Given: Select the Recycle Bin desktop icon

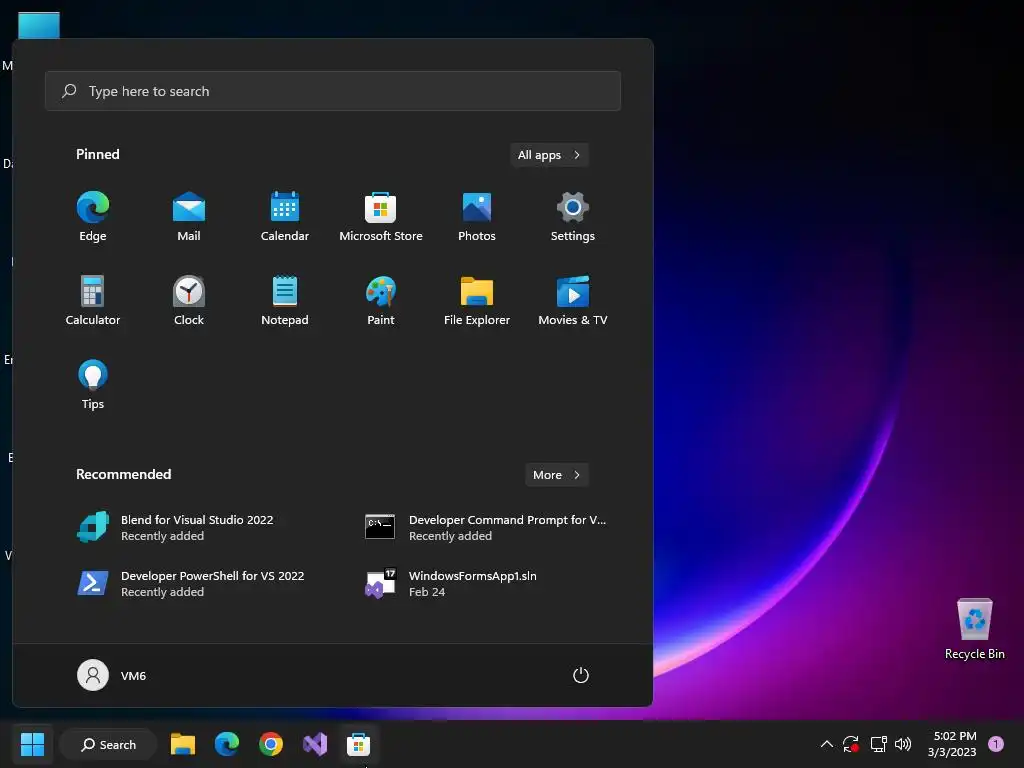Looking at the screenshot, I should (974, 629).
